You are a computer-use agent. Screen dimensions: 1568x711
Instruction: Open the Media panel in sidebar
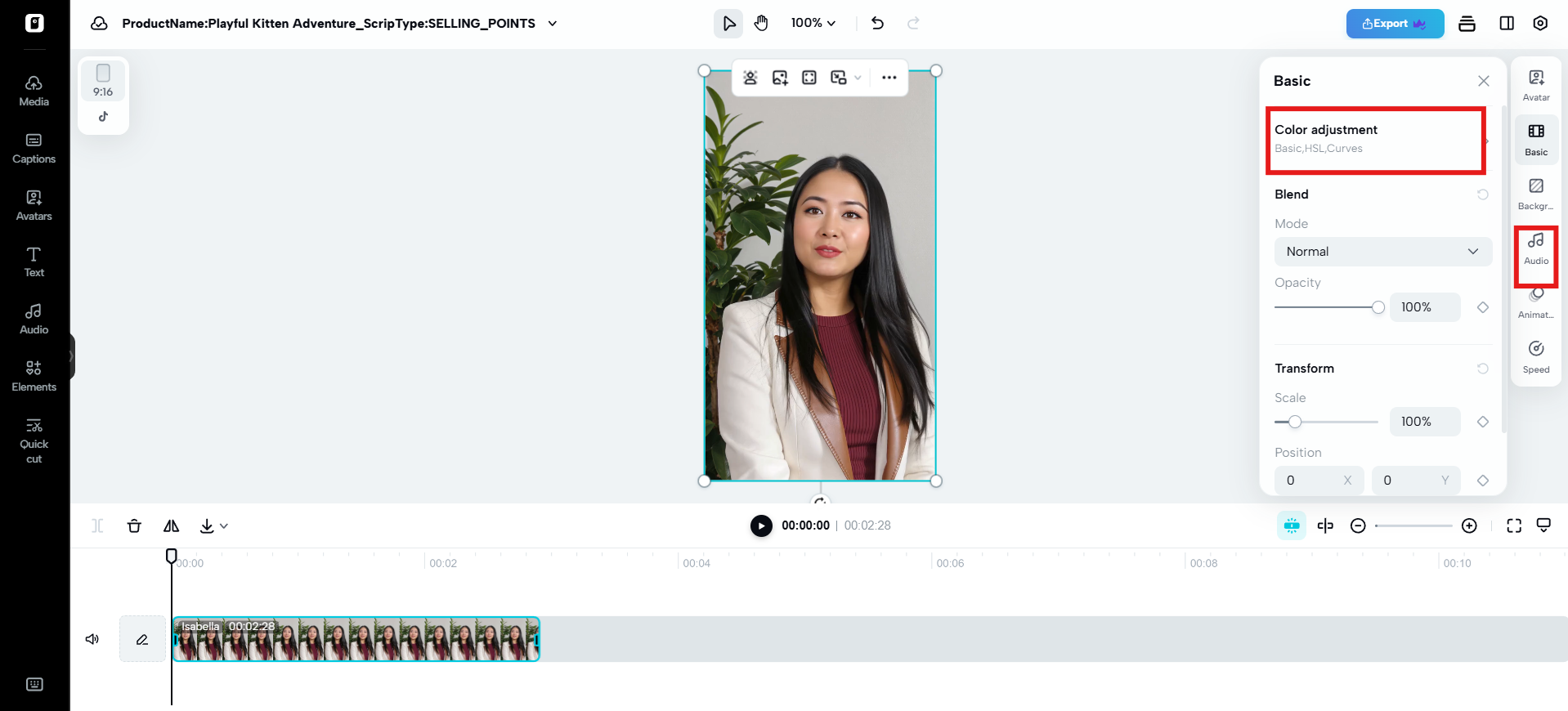click(x=34, y=91)
